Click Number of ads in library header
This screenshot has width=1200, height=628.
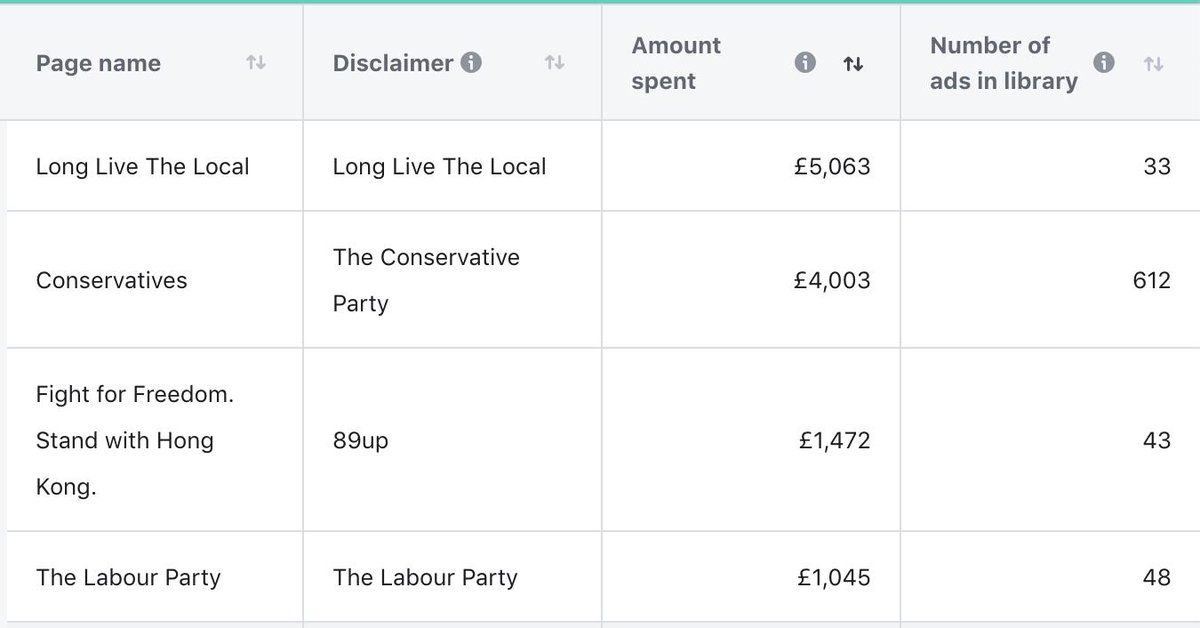click(1004, 63)
